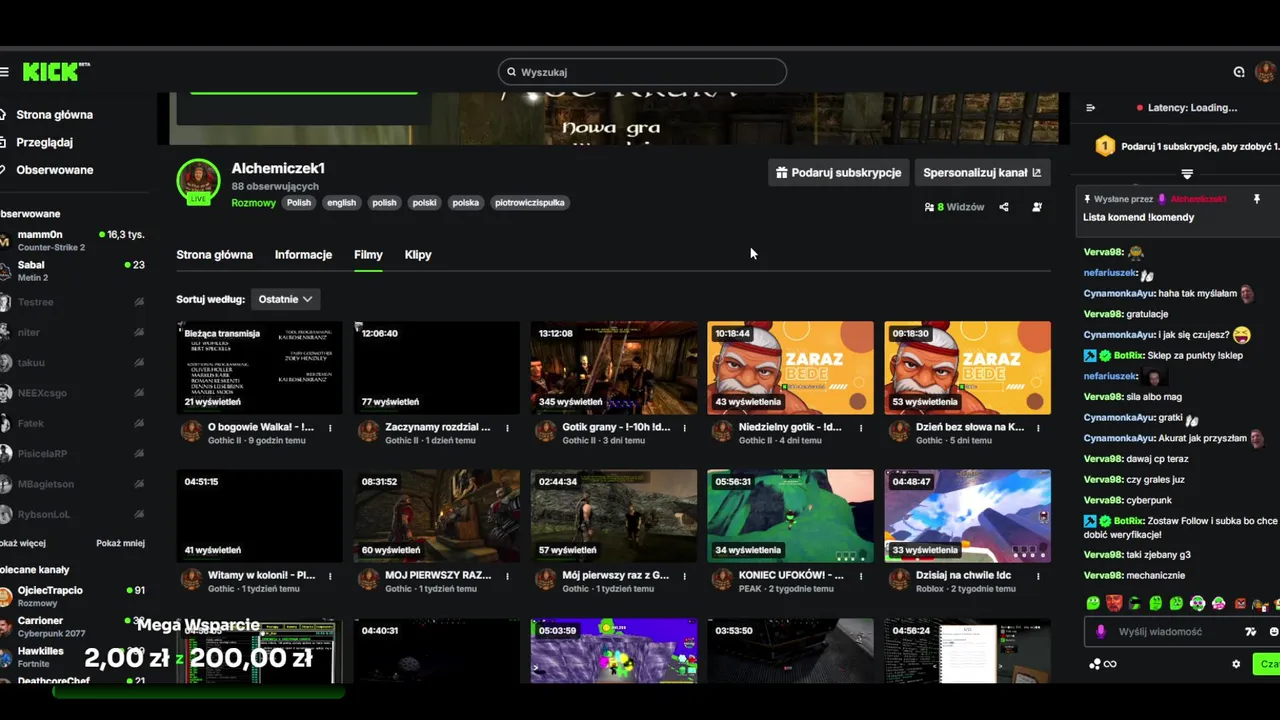This screenshot has height=720, width=1280.
Task: Open options menu for 'Gotik grany' video
Action: 685,428
